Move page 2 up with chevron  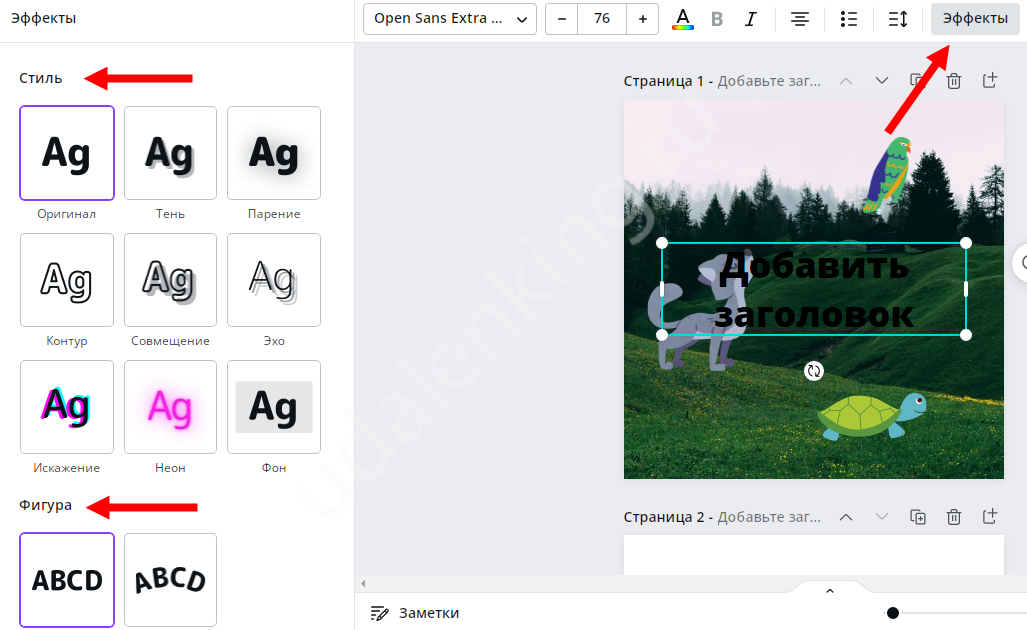(846, 517)
